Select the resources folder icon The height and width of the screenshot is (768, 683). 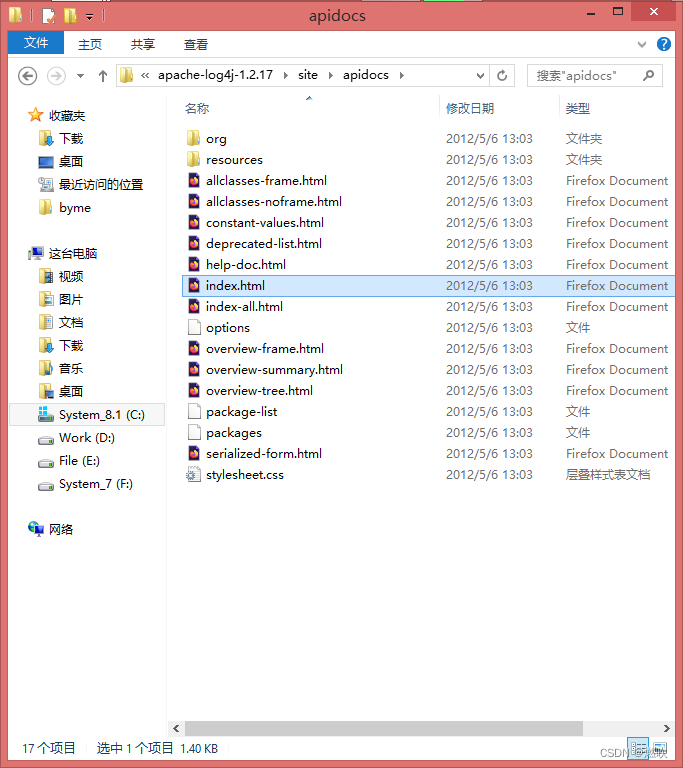[194, 159]
